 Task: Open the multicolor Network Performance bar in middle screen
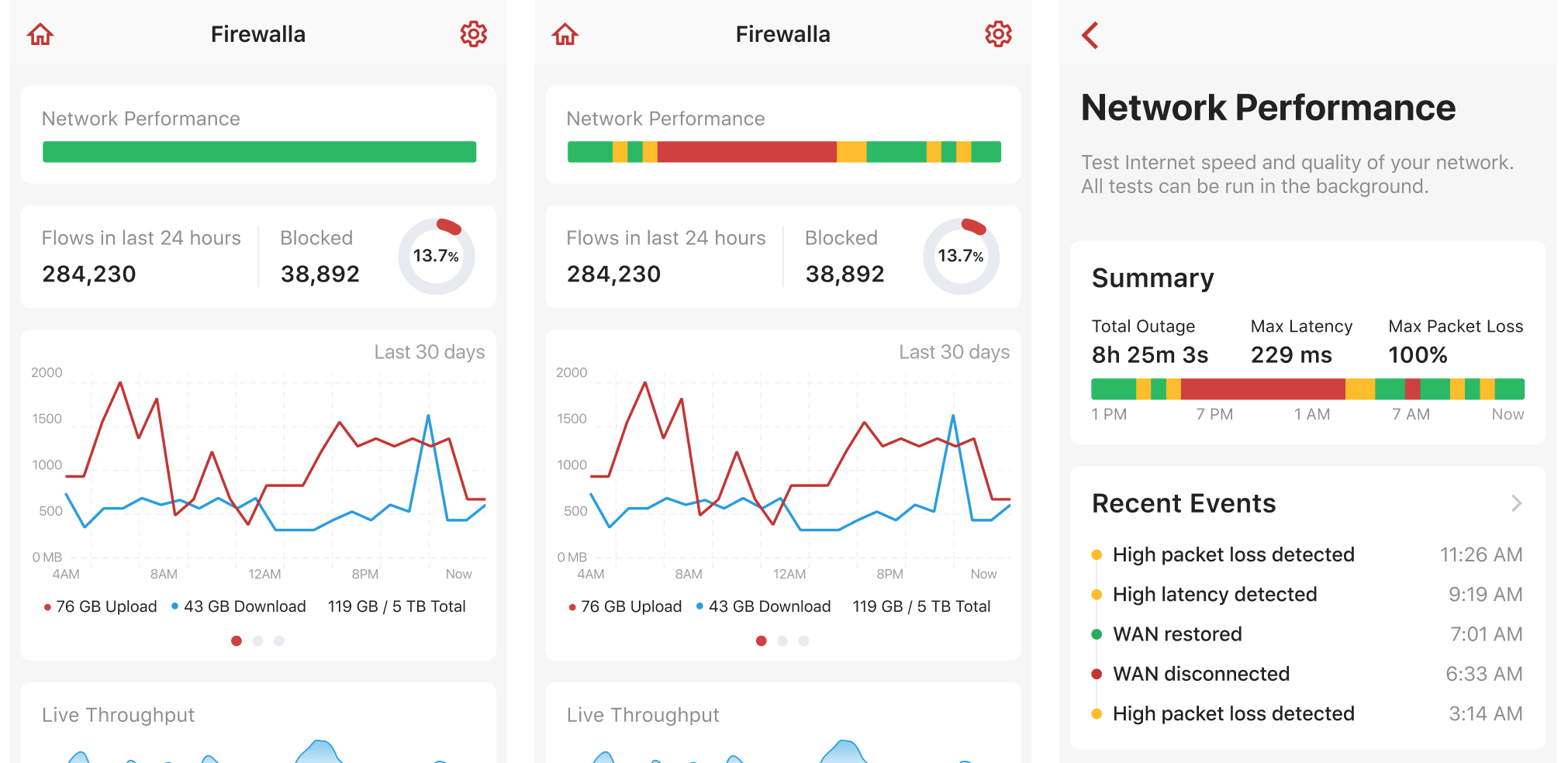tap(784, 152)
